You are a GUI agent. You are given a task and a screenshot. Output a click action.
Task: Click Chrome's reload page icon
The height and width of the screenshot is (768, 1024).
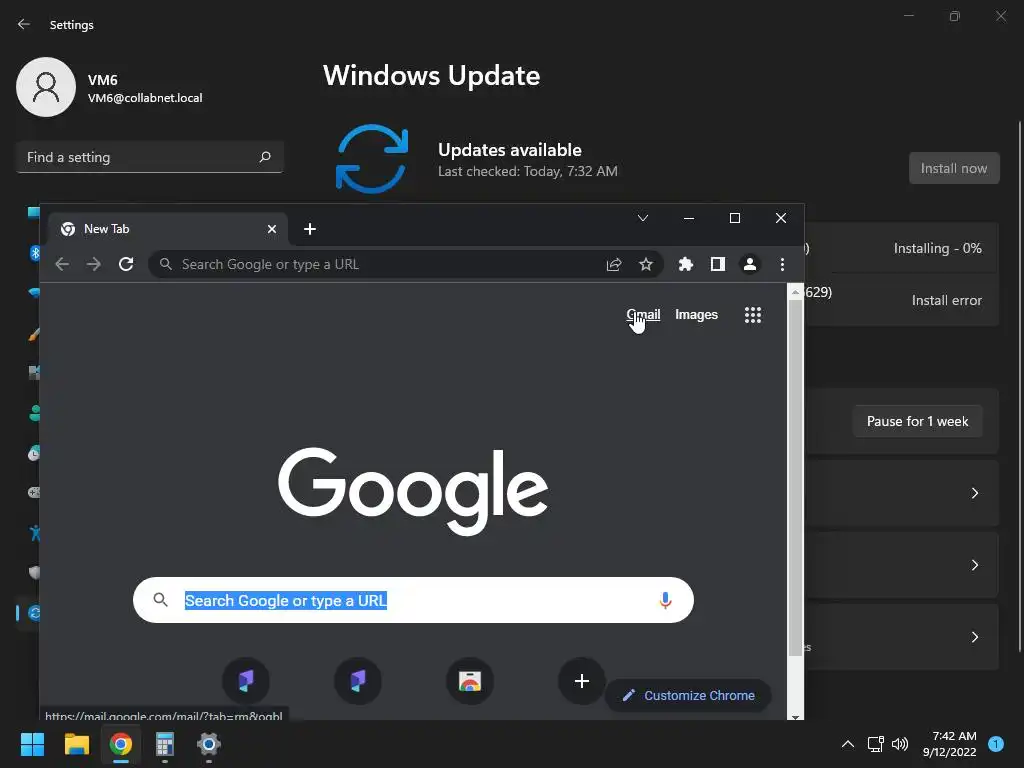pos(126,264)
